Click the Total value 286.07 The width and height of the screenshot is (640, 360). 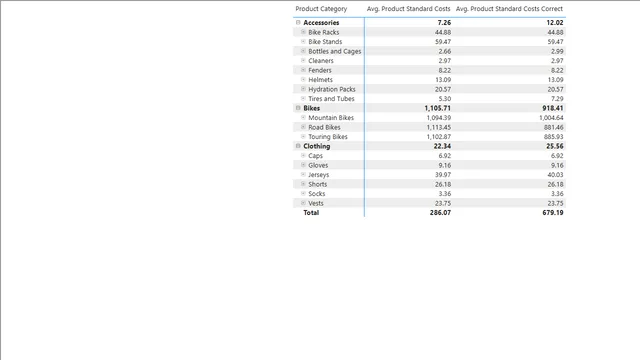pos(440,213)
